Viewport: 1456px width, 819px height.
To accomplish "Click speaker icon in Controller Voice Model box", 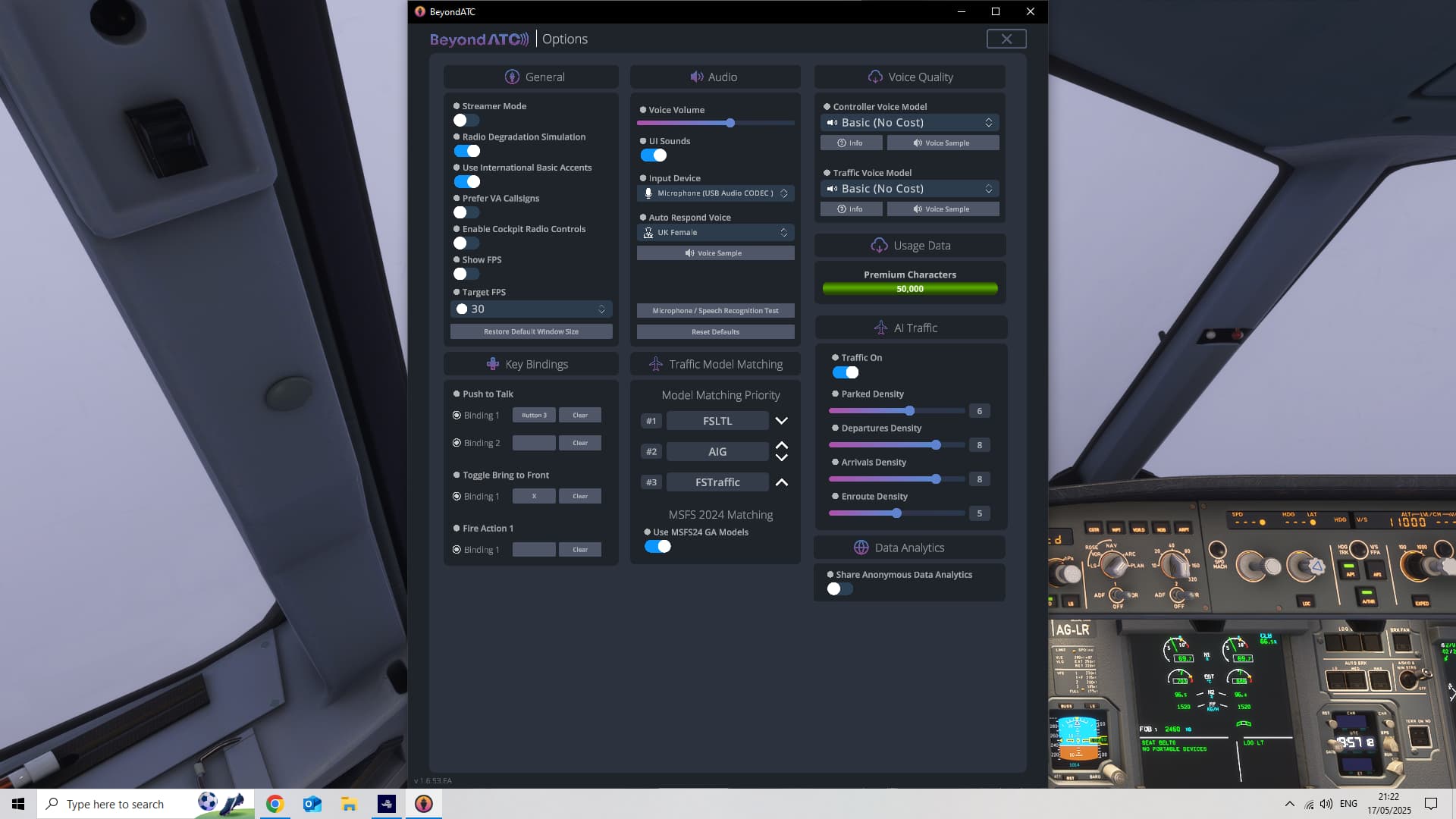I will [x=832, y=123].
